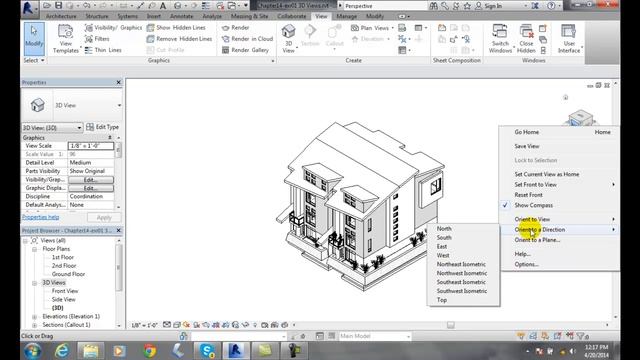Toggle Thin Lines display
This screenshot has width=640, height=360.
coord(103,50)
